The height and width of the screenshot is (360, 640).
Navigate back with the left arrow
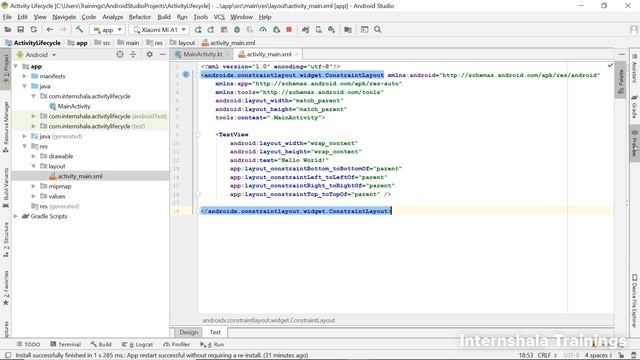pos(50,29)
